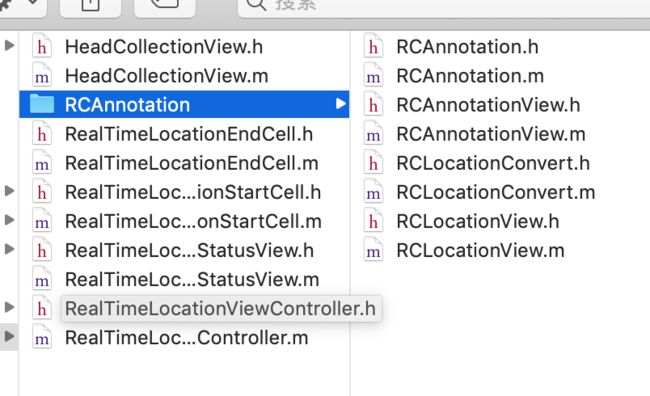650x396 pixels.
Task: Click the RCLocationView.h file icon
Action: tap(373, 221)
